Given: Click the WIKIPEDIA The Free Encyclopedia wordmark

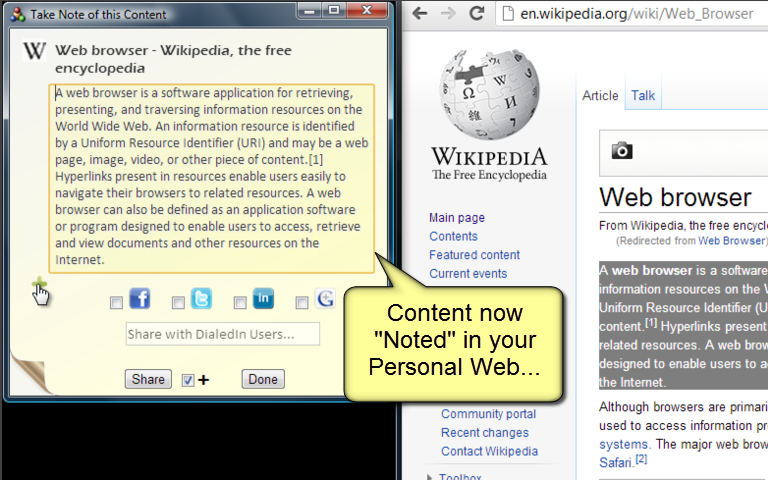Looking at the screenshot, I should pos(489,164).
